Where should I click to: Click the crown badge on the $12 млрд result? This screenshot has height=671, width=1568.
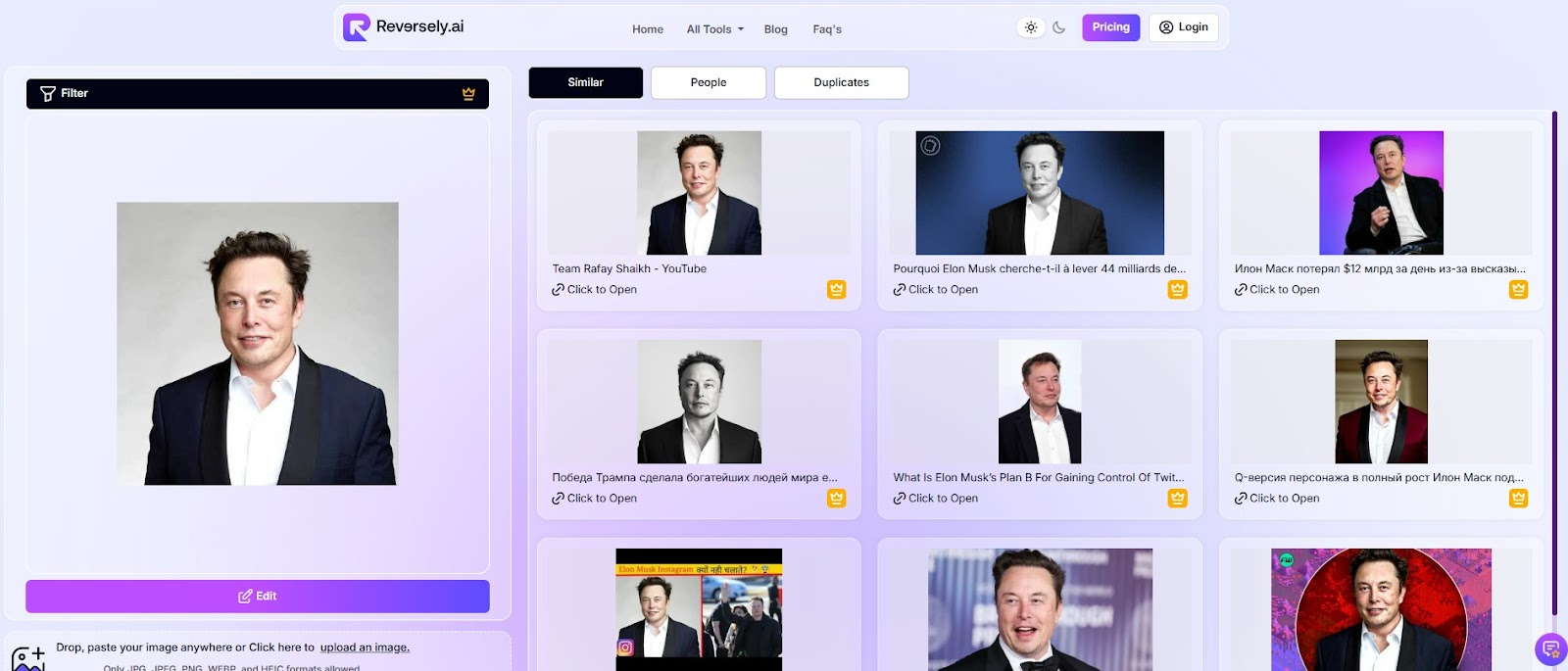[x=1518, y=290]
